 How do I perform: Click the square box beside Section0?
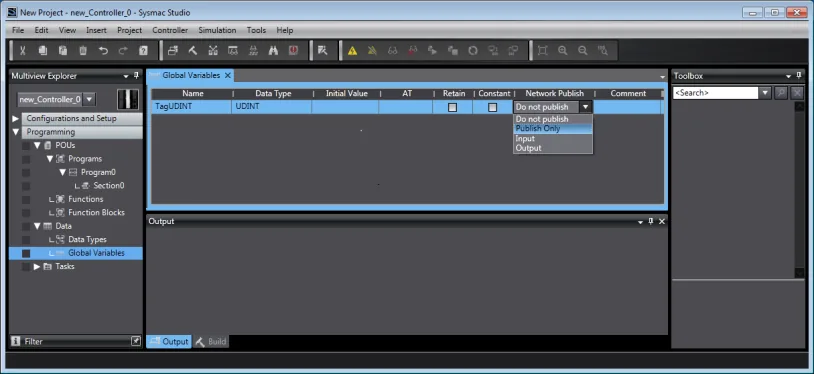25,186
